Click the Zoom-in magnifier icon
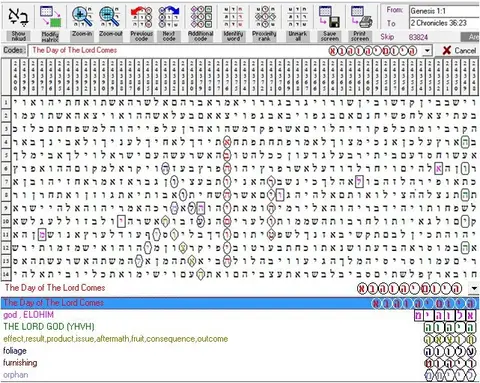The height and width of the screenshot is (383, 480). point(82,17)
